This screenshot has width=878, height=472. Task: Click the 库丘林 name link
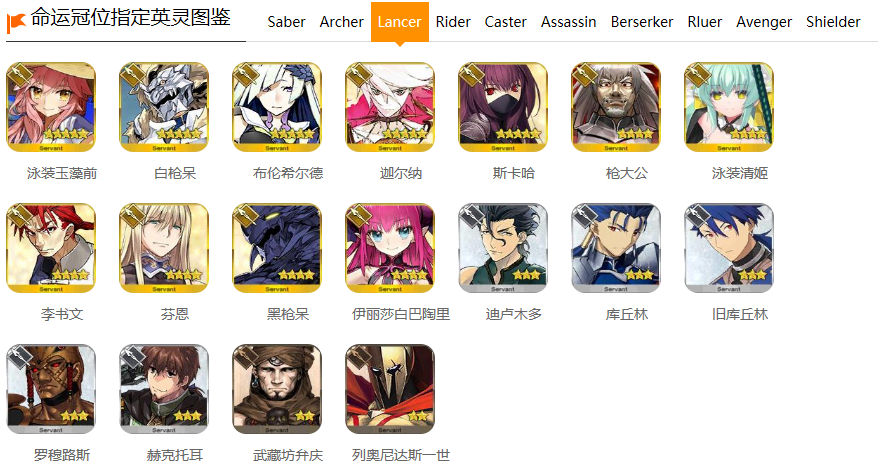(627, 314)
